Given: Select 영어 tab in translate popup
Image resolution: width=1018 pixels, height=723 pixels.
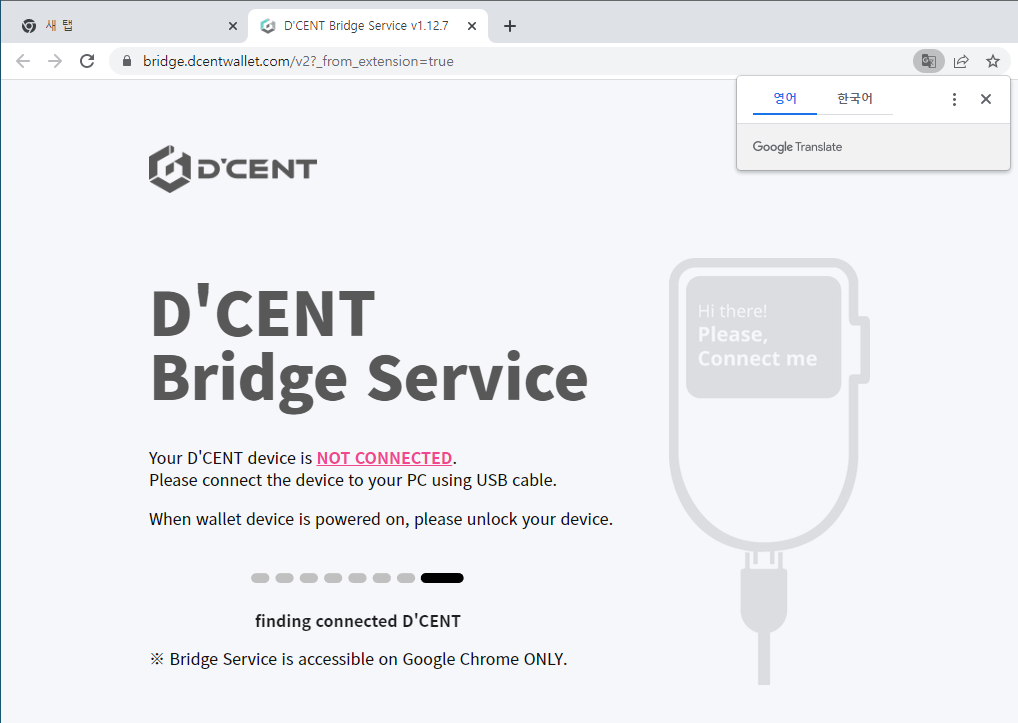Looking at the screenshot, I should pos(785,99).
